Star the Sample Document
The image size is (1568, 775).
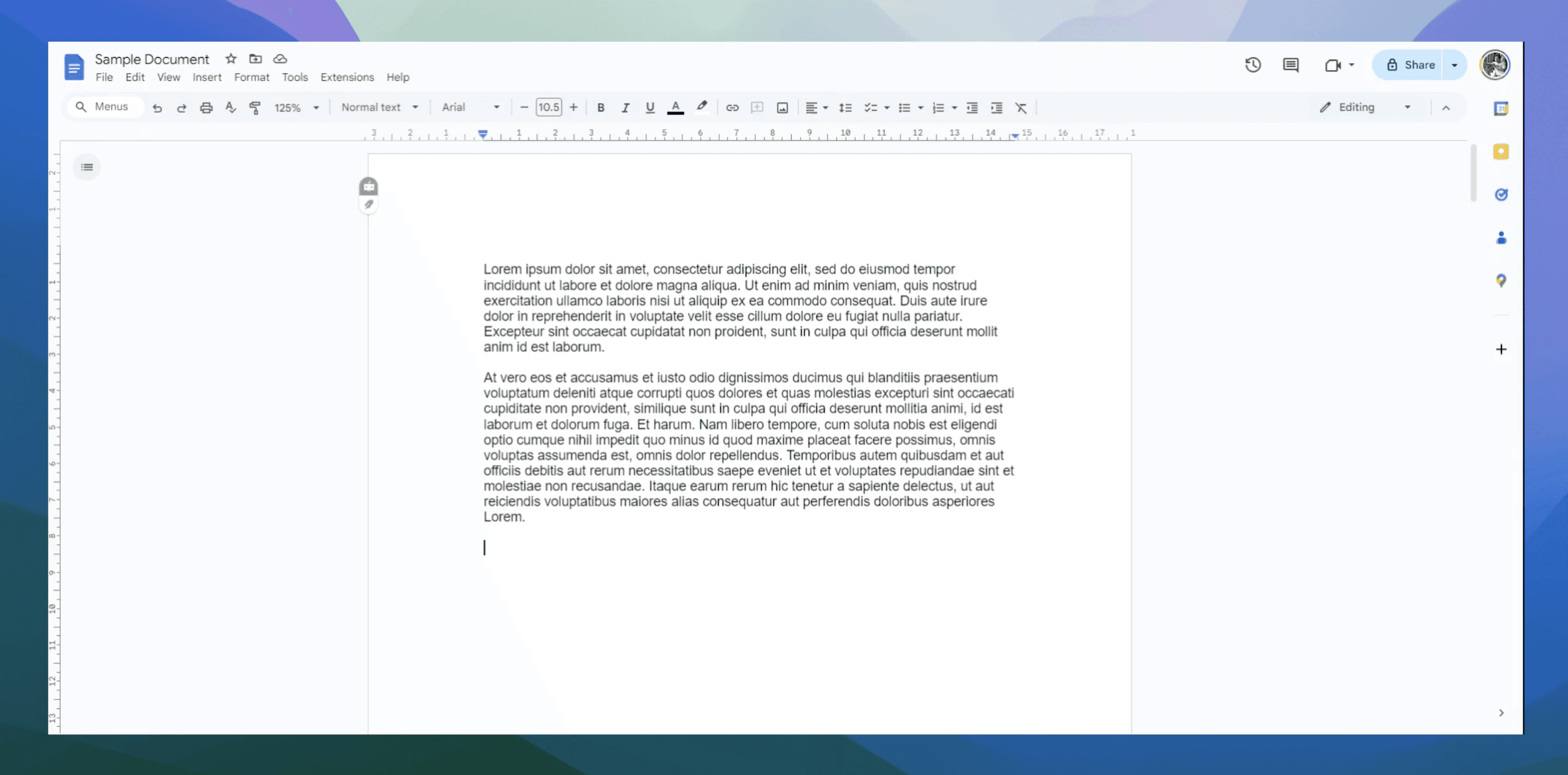[230, 59]
